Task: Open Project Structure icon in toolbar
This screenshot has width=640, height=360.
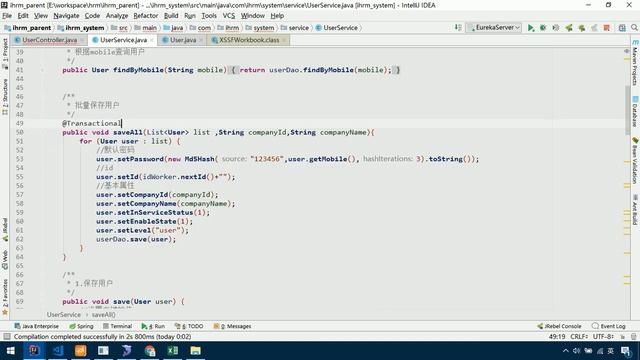Action: click(622, 28)
